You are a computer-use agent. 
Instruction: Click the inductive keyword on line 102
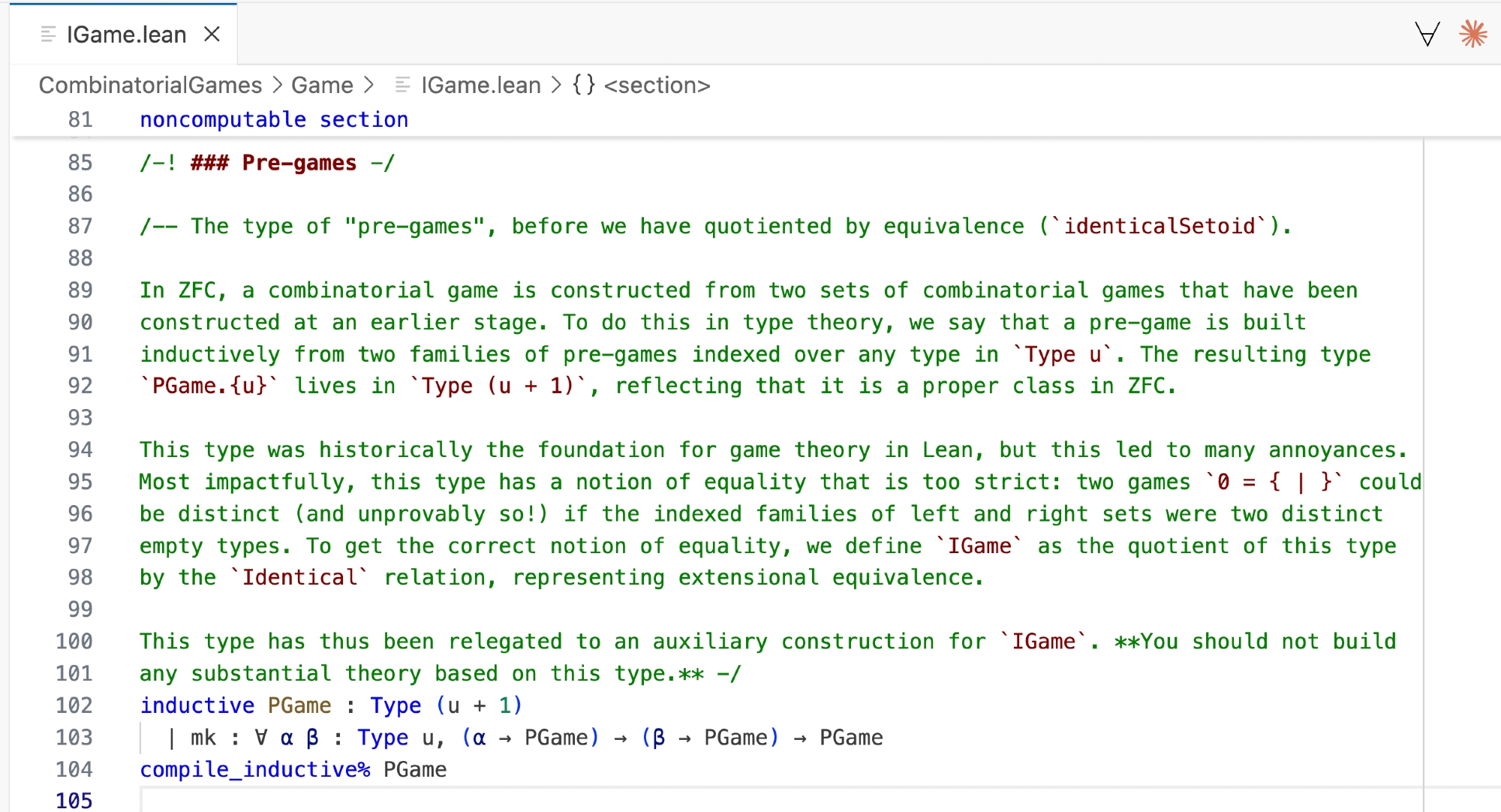click(x=197, y=705)
